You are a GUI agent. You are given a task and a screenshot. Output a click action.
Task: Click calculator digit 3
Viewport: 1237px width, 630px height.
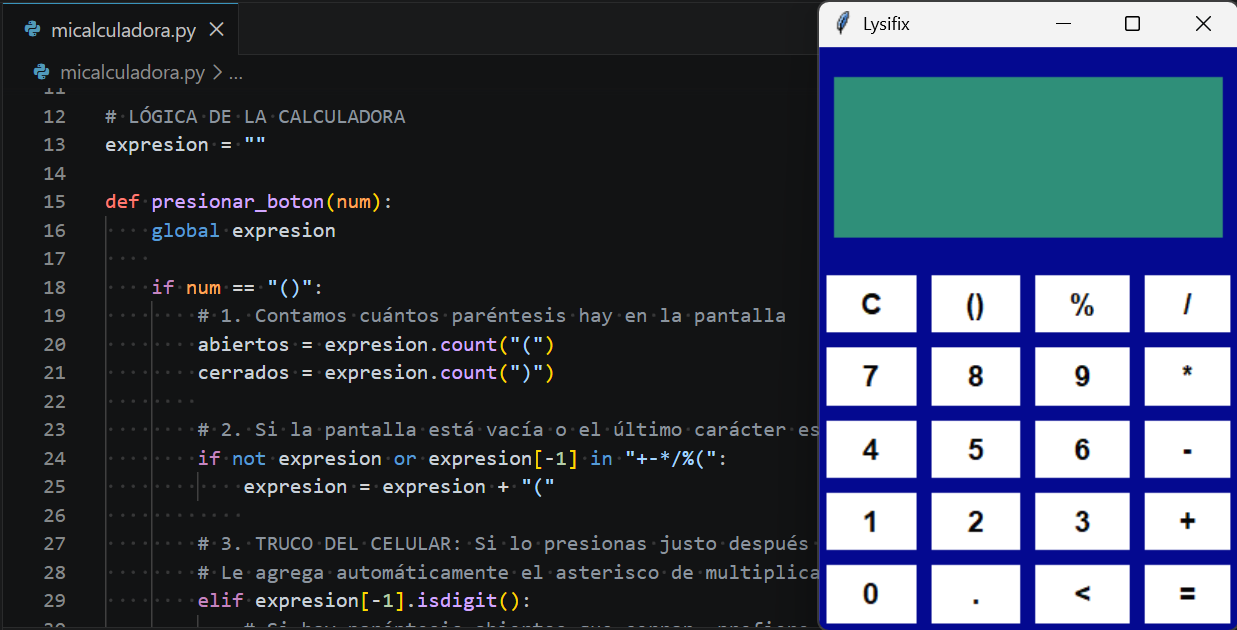(x=1082, y=521)
